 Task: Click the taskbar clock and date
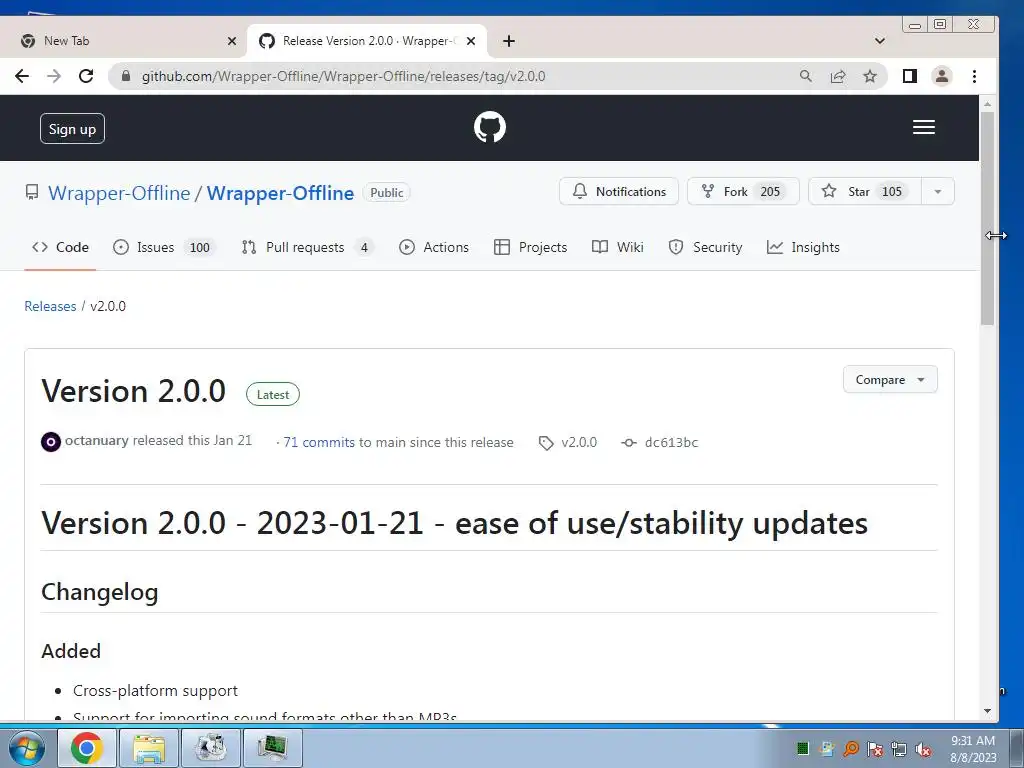point(973,749)
